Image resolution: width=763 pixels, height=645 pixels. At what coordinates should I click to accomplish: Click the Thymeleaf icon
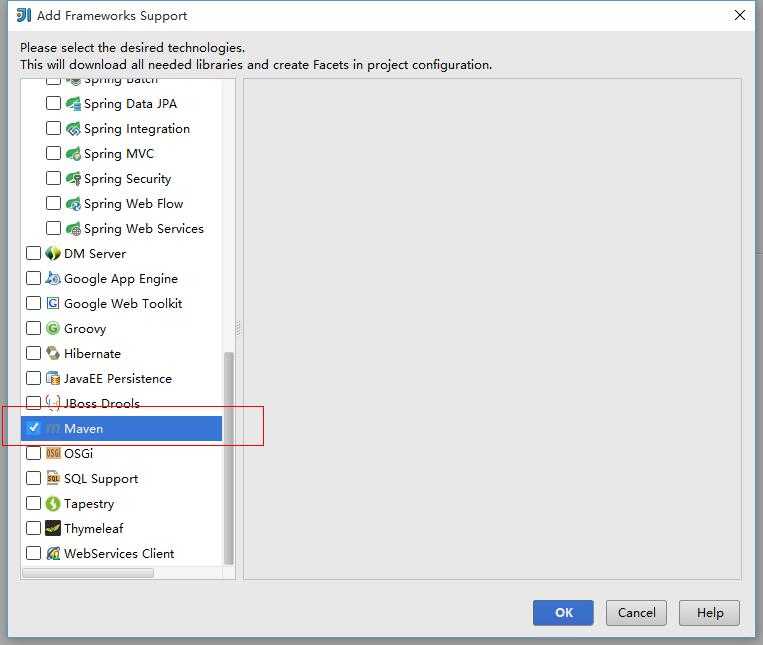[53, 528]
